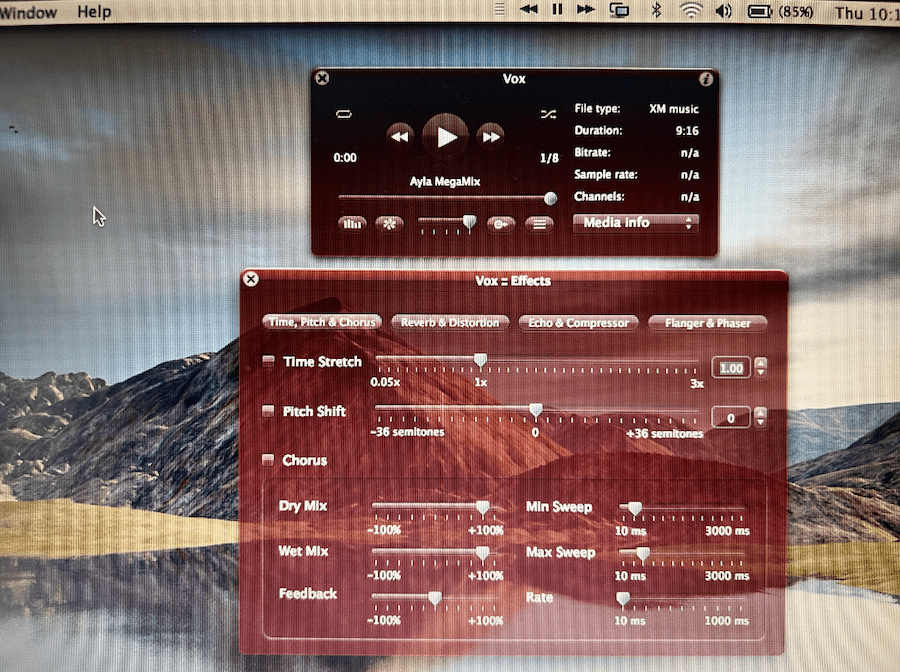Click the track seek slider knob

point(550,199)
